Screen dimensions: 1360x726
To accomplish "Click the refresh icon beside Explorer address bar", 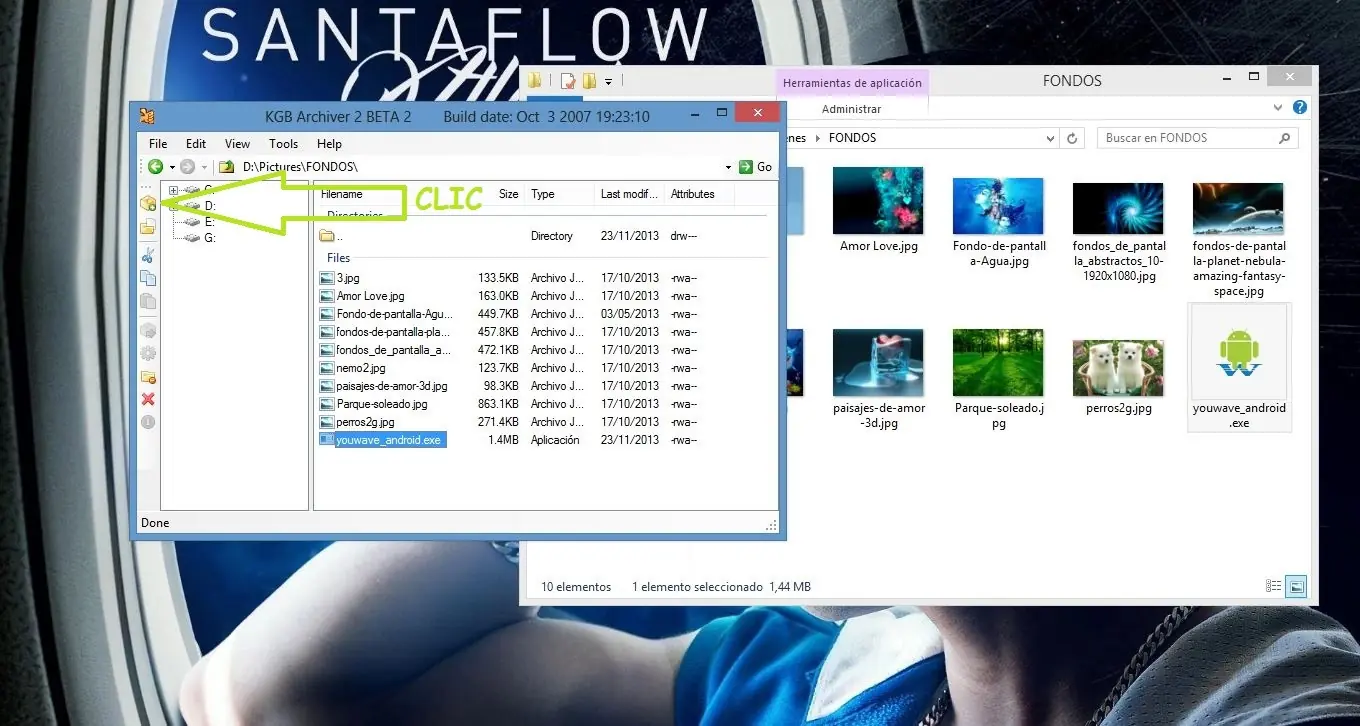I will [x=1073, y=138].
